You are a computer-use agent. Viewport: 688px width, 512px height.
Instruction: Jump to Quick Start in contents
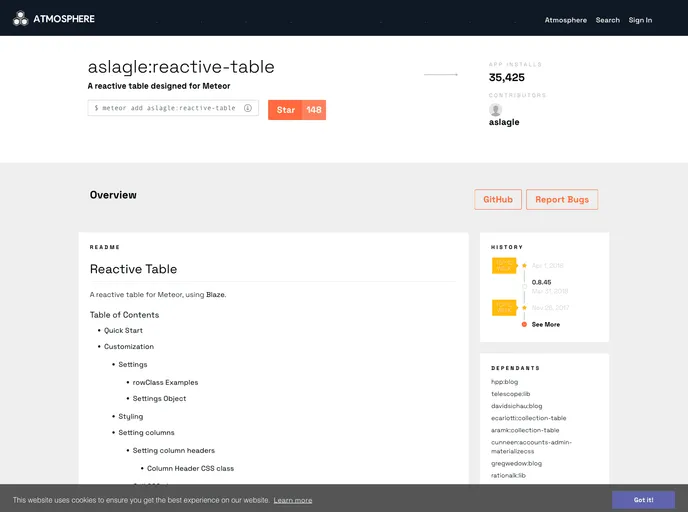[x=123, y=330]
